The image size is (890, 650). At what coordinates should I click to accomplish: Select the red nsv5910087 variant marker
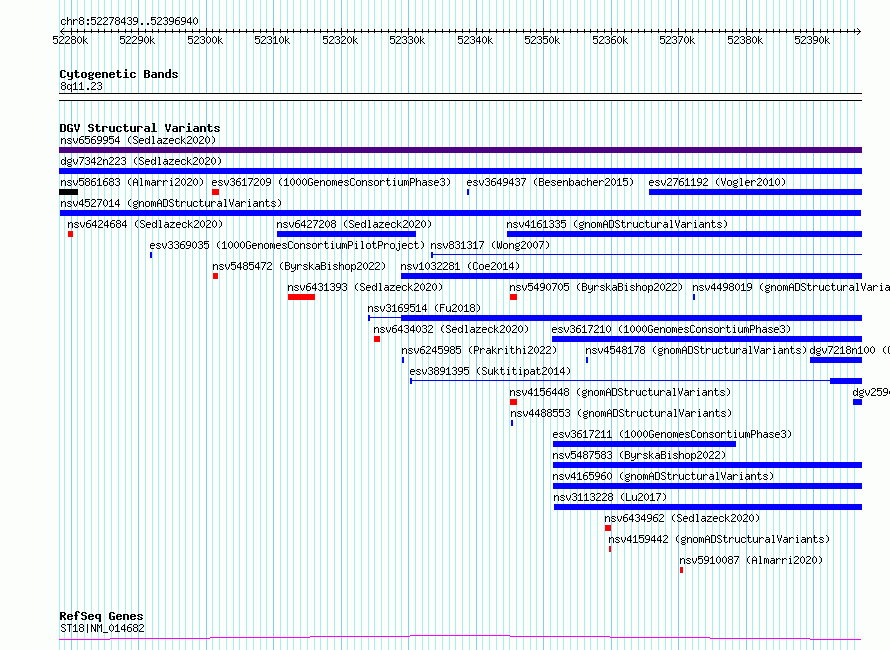click(682, 570)
